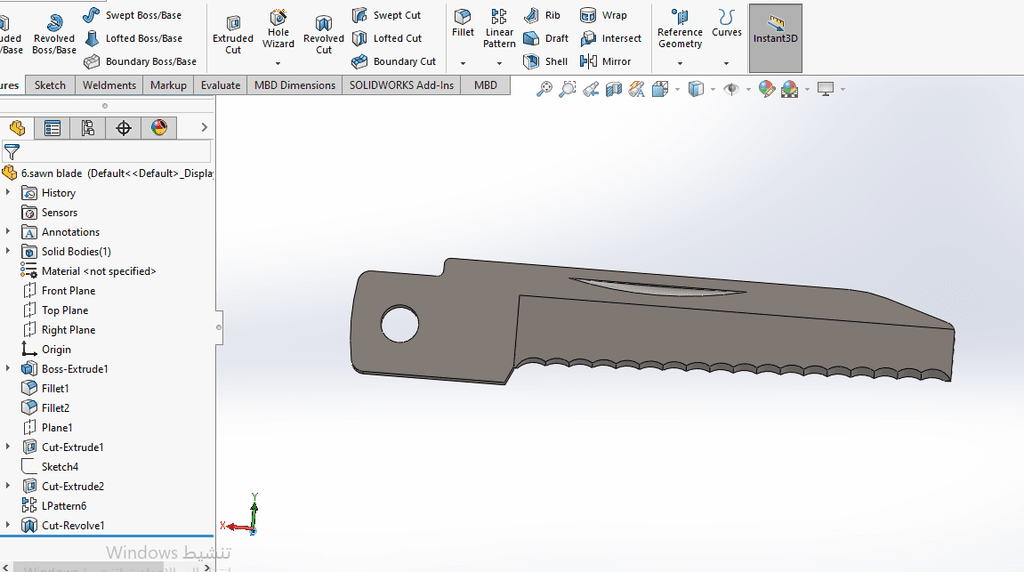Click the feature tree filter field

[106, 151]
